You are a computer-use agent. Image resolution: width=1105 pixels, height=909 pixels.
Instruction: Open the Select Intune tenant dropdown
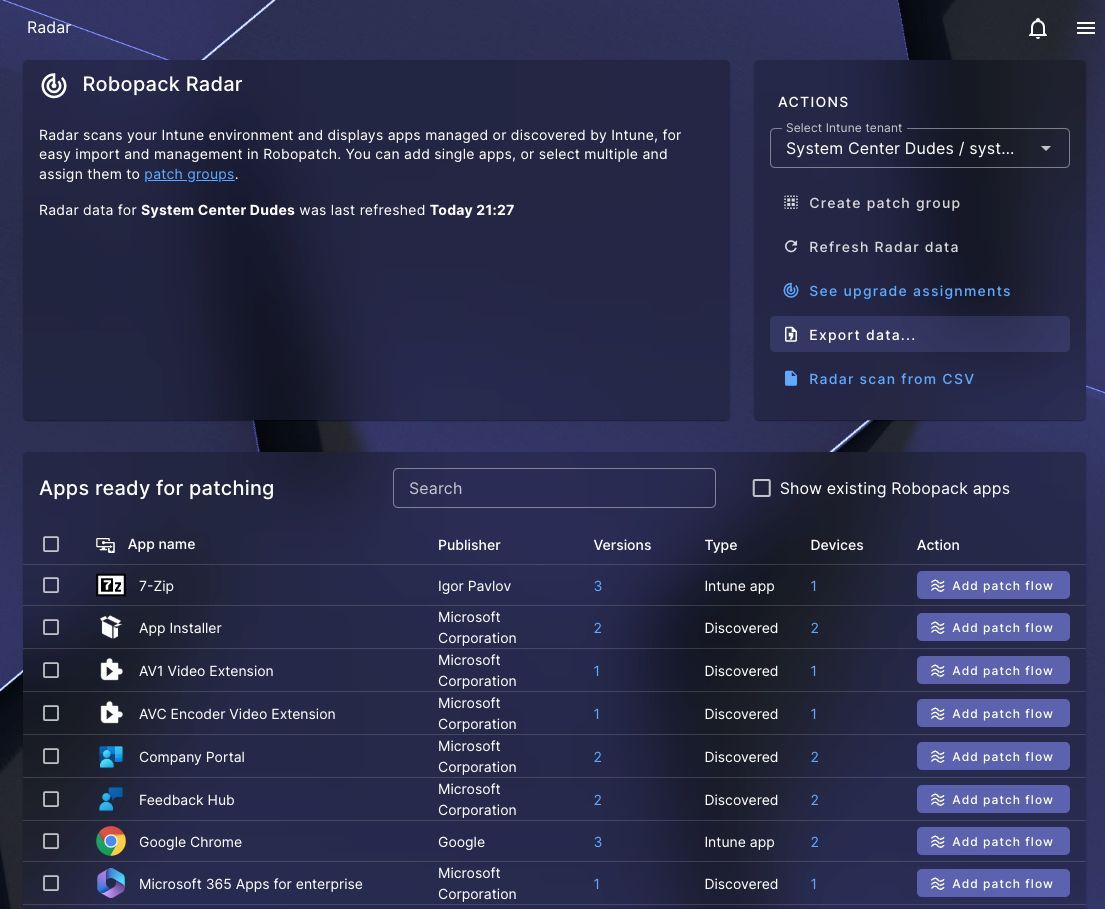click(919, 148)
